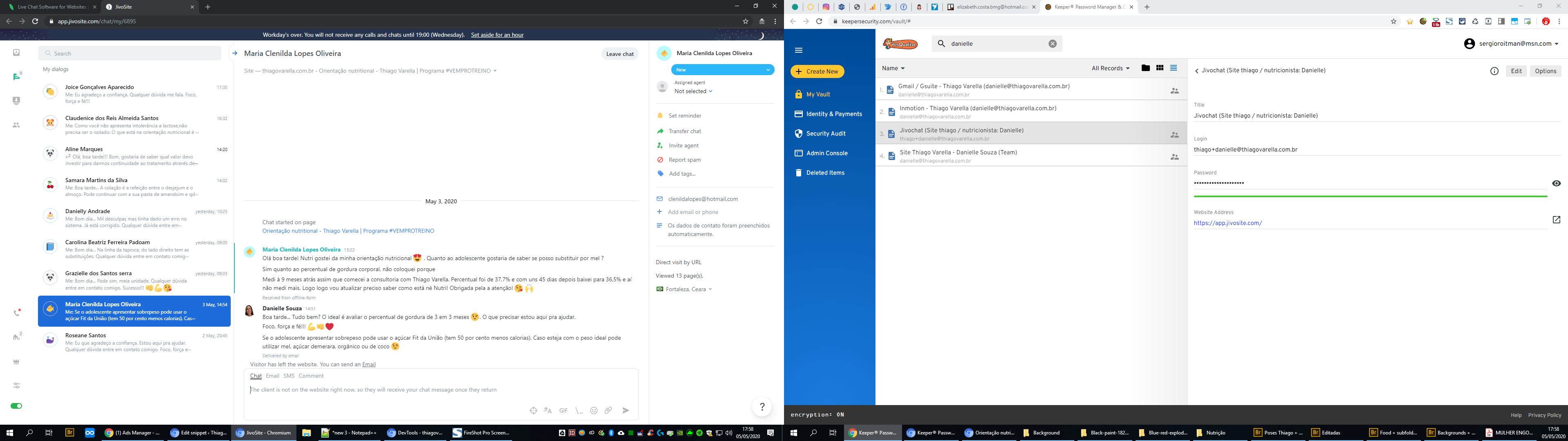The image size is (1568, 441).
Task: Click the Report spam icon
Action: click(x=660, y=160)
